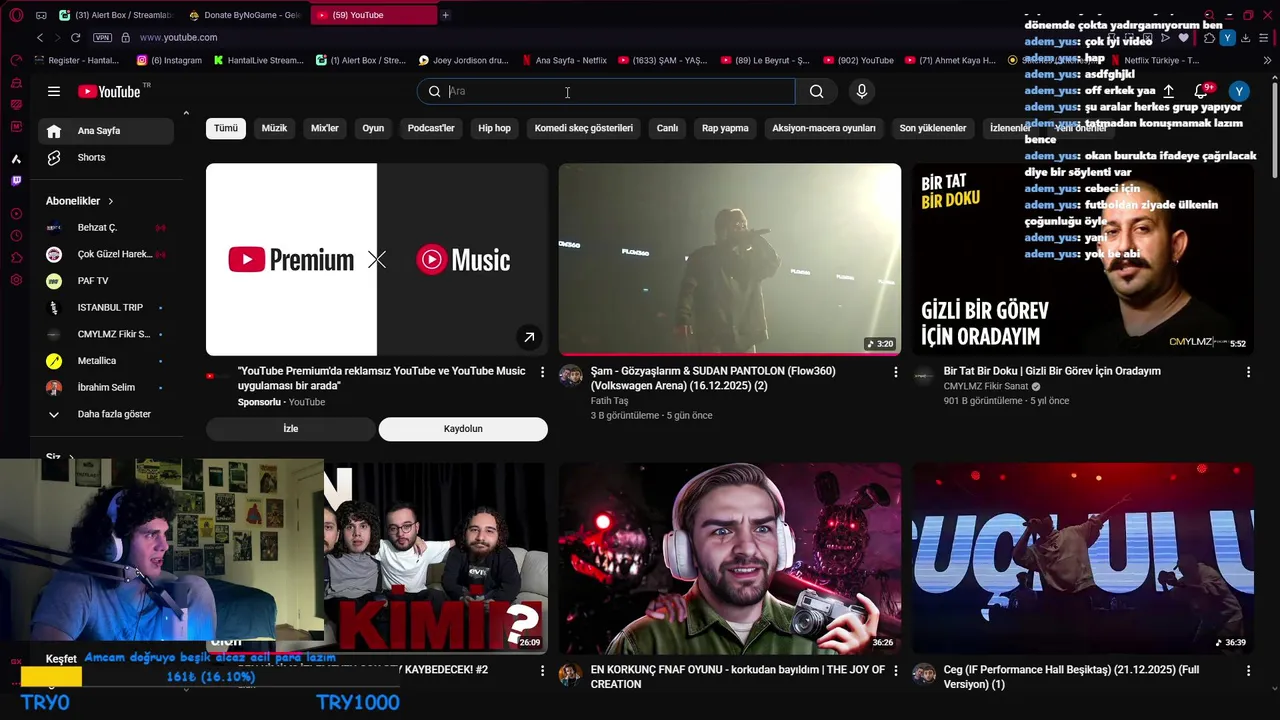Open settings gear in Opera sidebar

16,280
